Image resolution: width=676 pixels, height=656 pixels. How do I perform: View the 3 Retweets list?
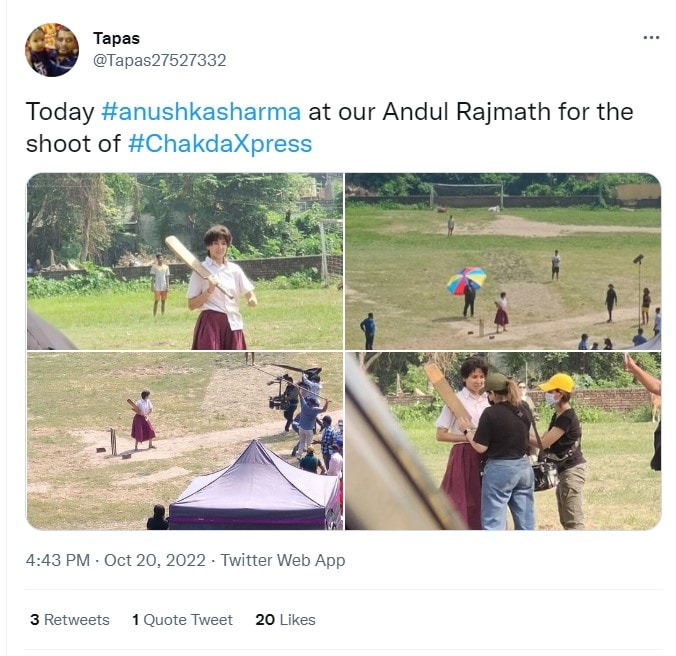70,620
